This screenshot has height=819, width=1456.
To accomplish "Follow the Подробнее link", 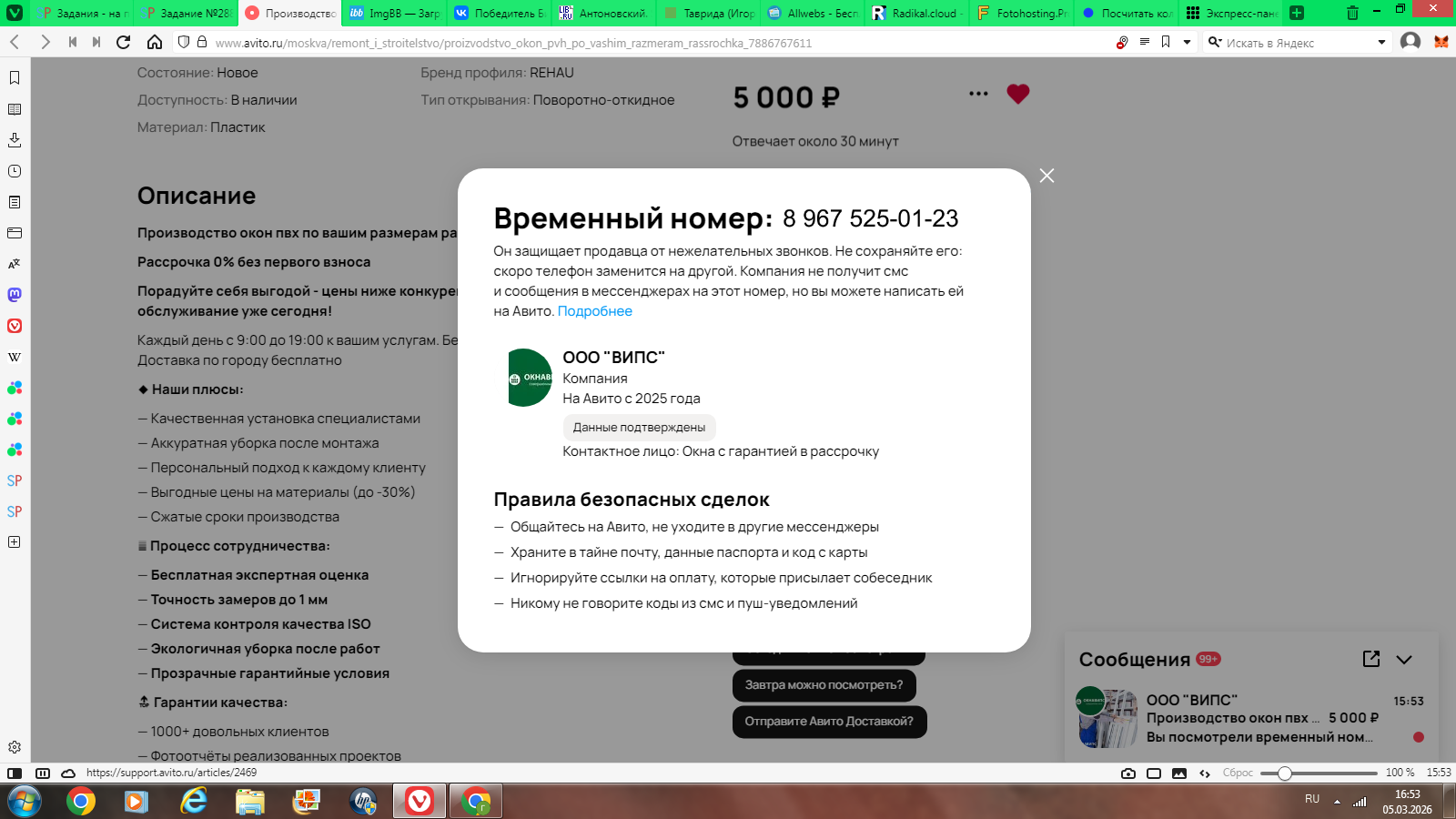I will pos(595,311).
